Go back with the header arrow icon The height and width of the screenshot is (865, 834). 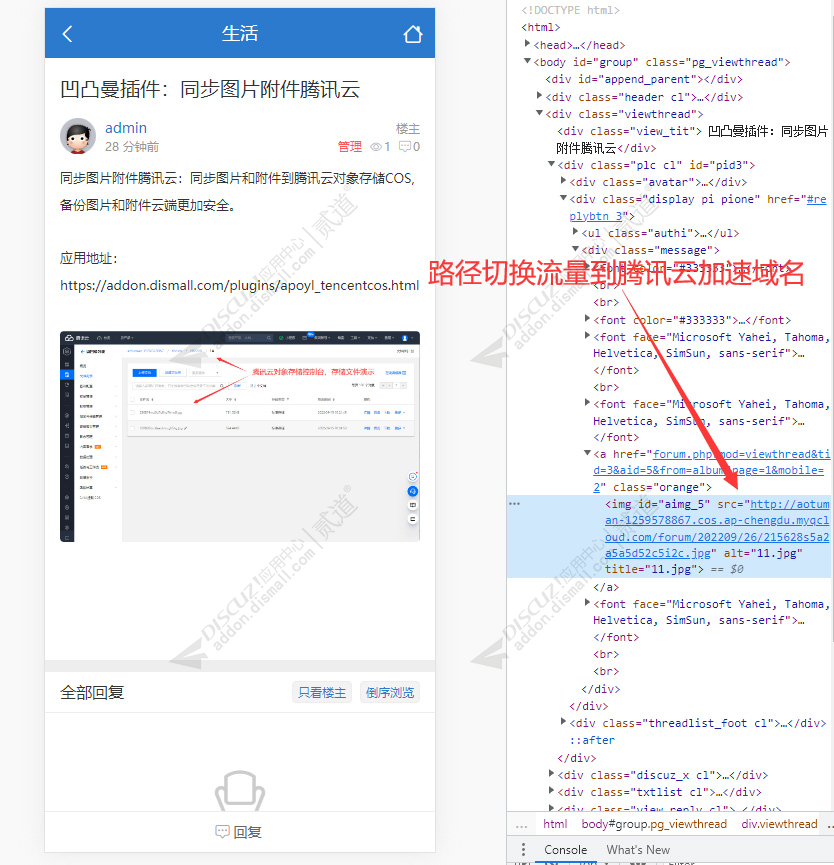67,34
